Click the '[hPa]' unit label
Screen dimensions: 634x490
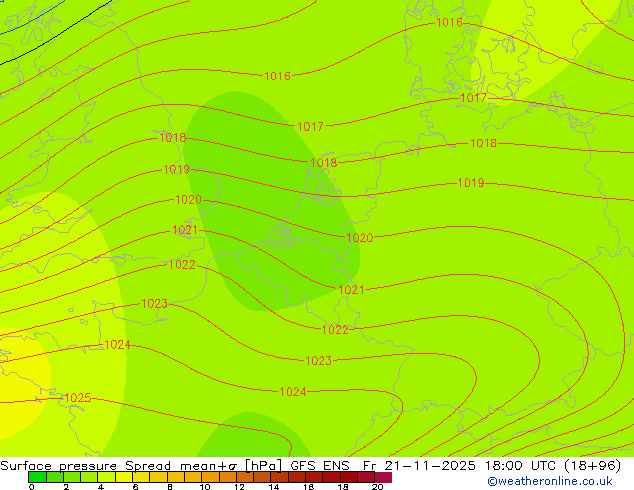coord(263,466)
